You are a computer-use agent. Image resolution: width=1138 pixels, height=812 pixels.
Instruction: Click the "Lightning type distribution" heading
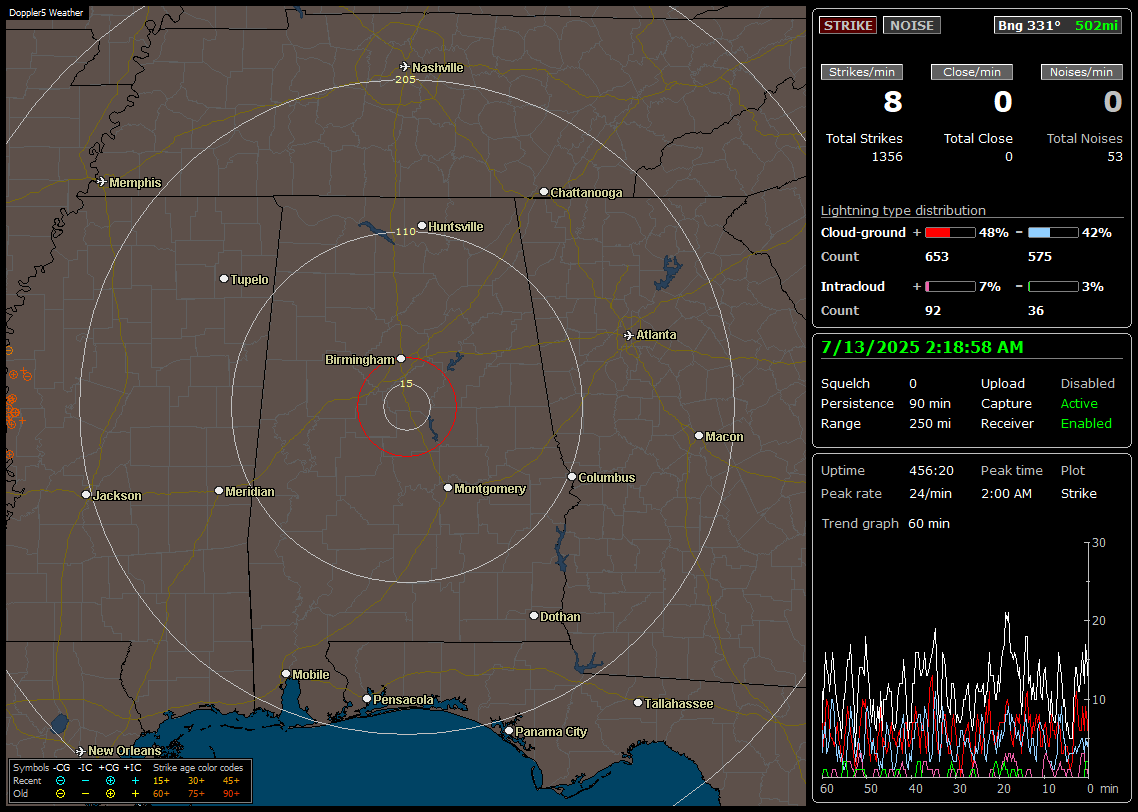tap(903, 210)
